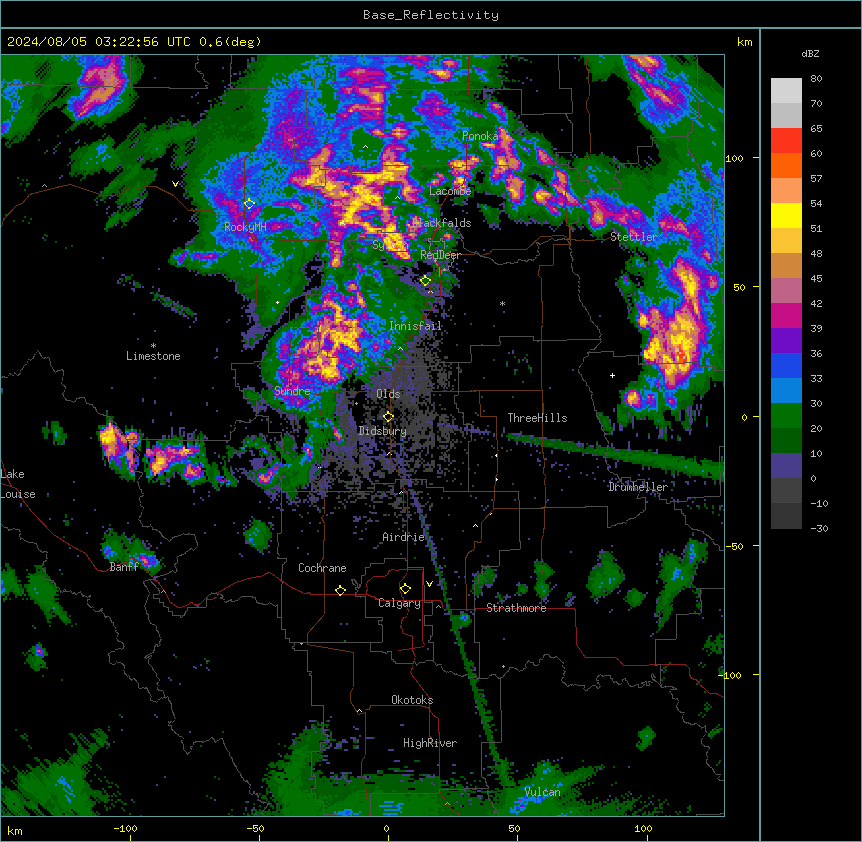Select the slate 0-10 dBZ legend swatch
862x842 pixels.
[x=786, y=466]
